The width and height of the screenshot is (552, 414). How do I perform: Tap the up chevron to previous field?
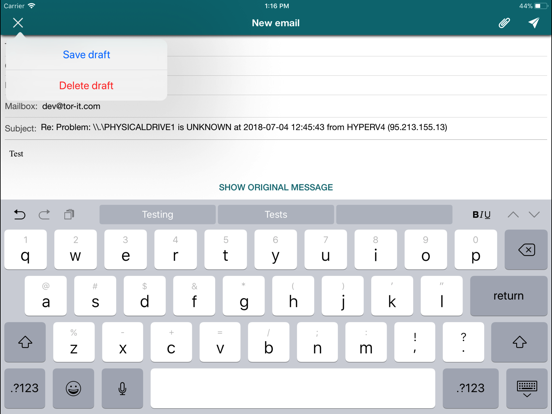click(x=513, y=214)
